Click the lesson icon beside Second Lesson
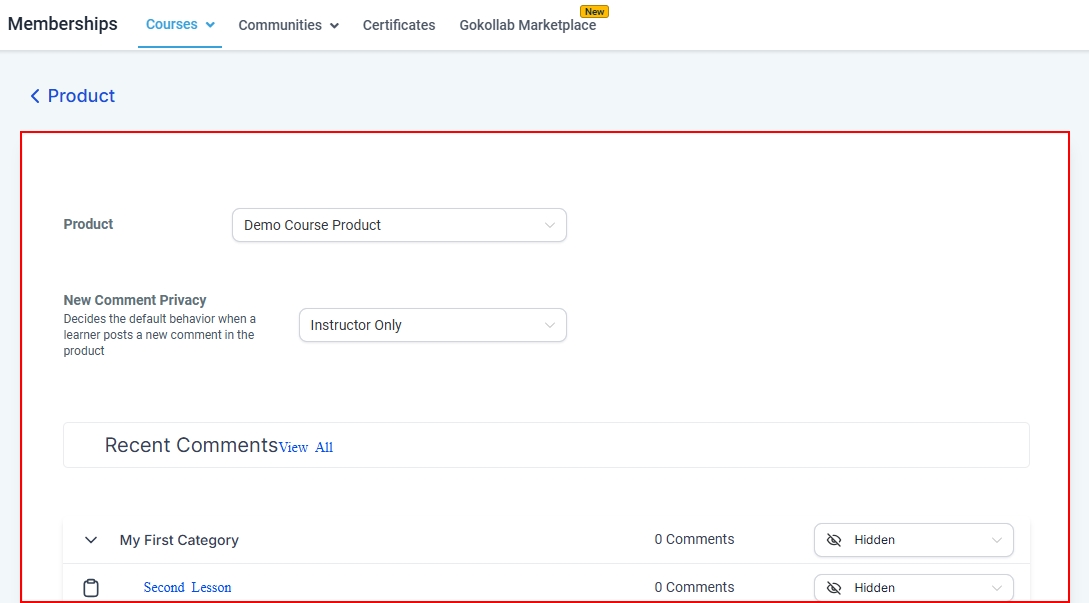The width and height of the screenshot is (1089, 603). (x=91, y=588)
